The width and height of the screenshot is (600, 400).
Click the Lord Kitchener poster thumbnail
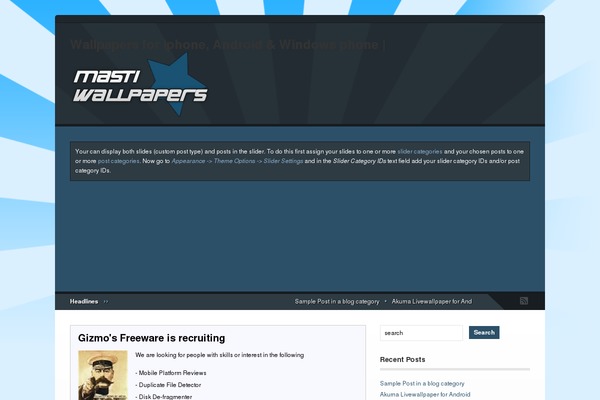(103, 375)
